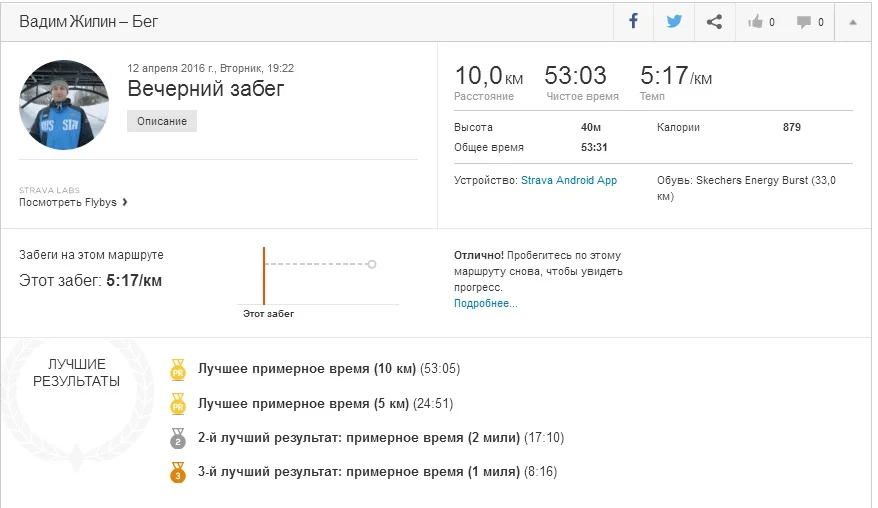
Task: Open the Strava Android App link
Action: click(x=569, y=181)
